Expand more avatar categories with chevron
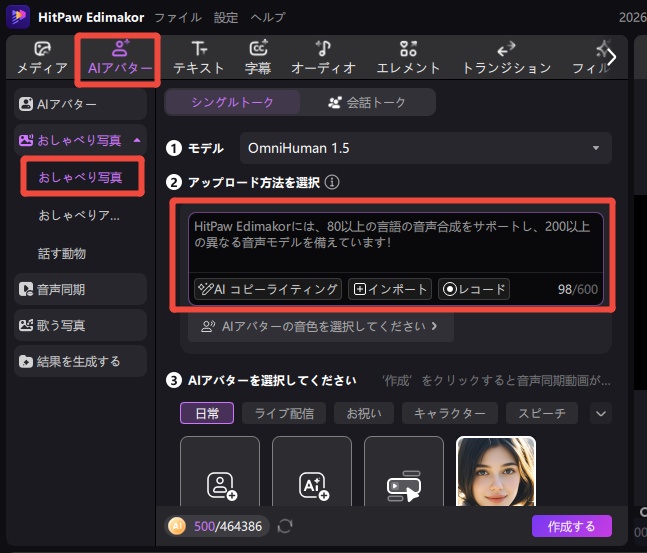The width and height of the screenshot is (647, 553). [601, 413]
